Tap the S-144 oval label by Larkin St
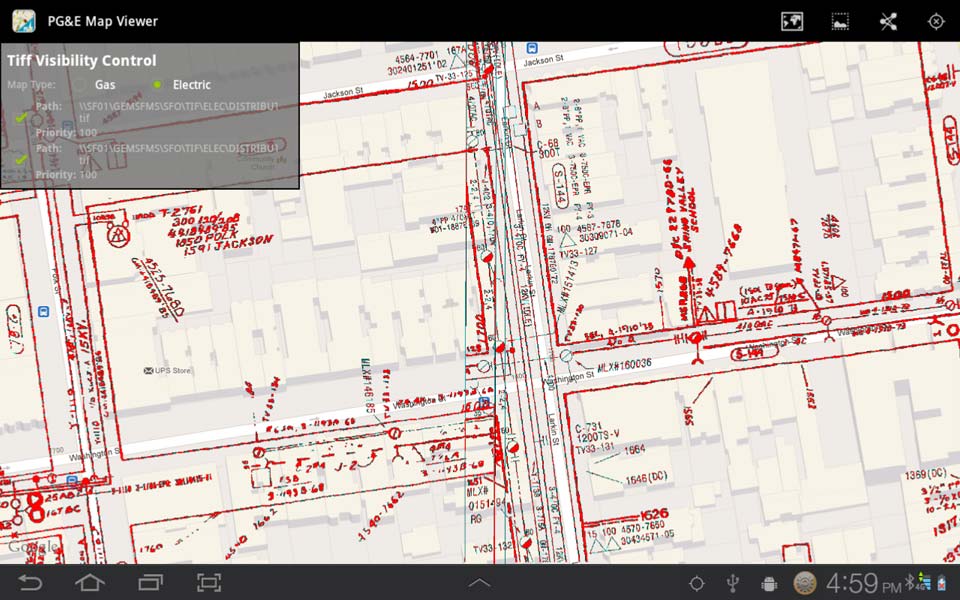Viewport: 960px width, 600px height. click(x=561, y=186)
